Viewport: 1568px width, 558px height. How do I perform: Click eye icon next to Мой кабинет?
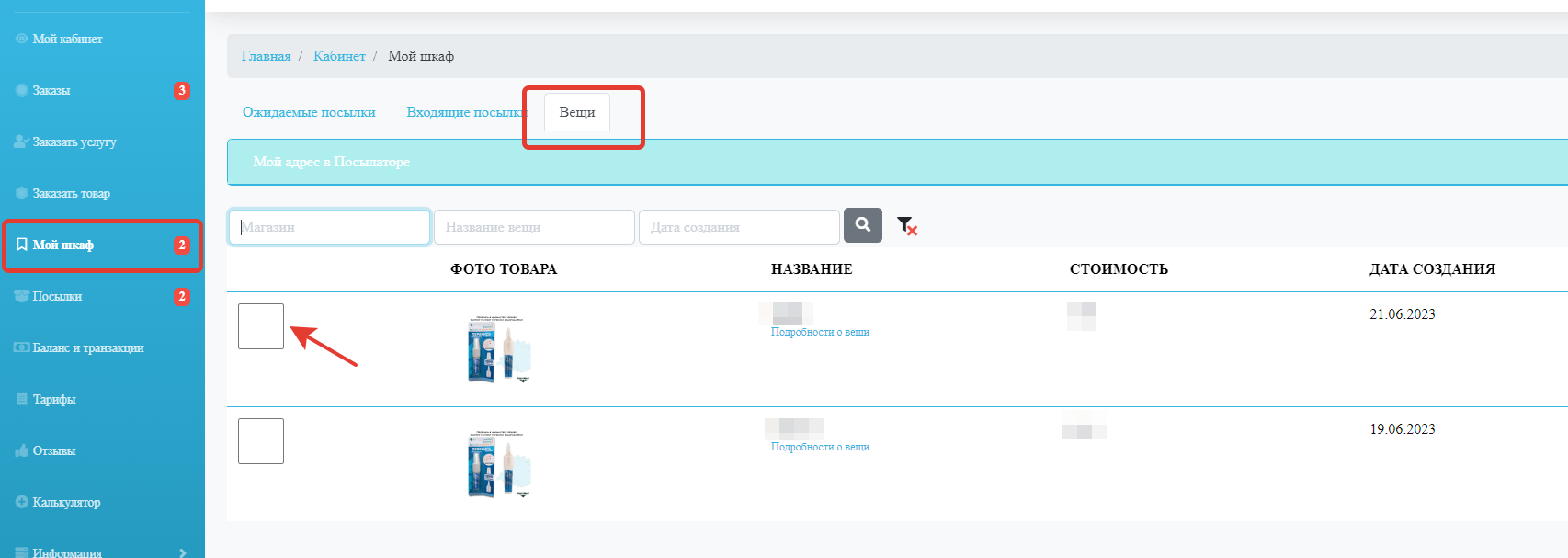coord(22,39)
